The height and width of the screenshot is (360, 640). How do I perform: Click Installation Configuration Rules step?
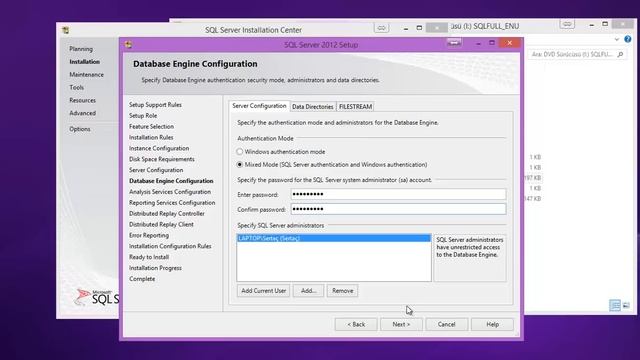tap(170, 246)
